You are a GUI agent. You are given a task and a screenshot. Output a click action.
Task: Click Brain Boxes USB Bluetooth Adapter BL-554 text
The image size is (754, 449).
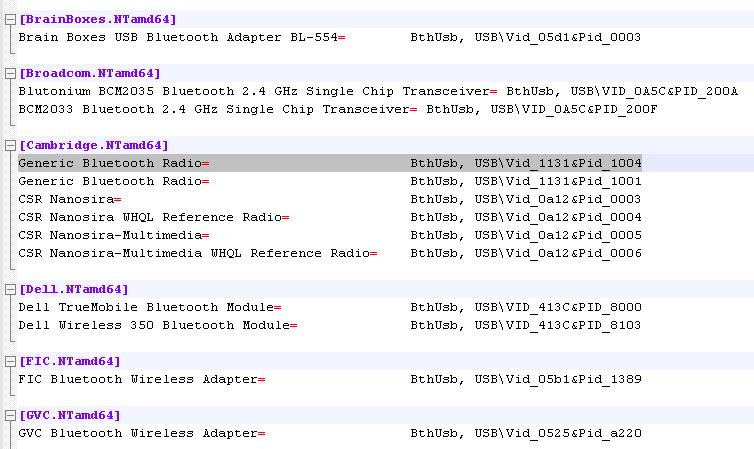point(178,37)
